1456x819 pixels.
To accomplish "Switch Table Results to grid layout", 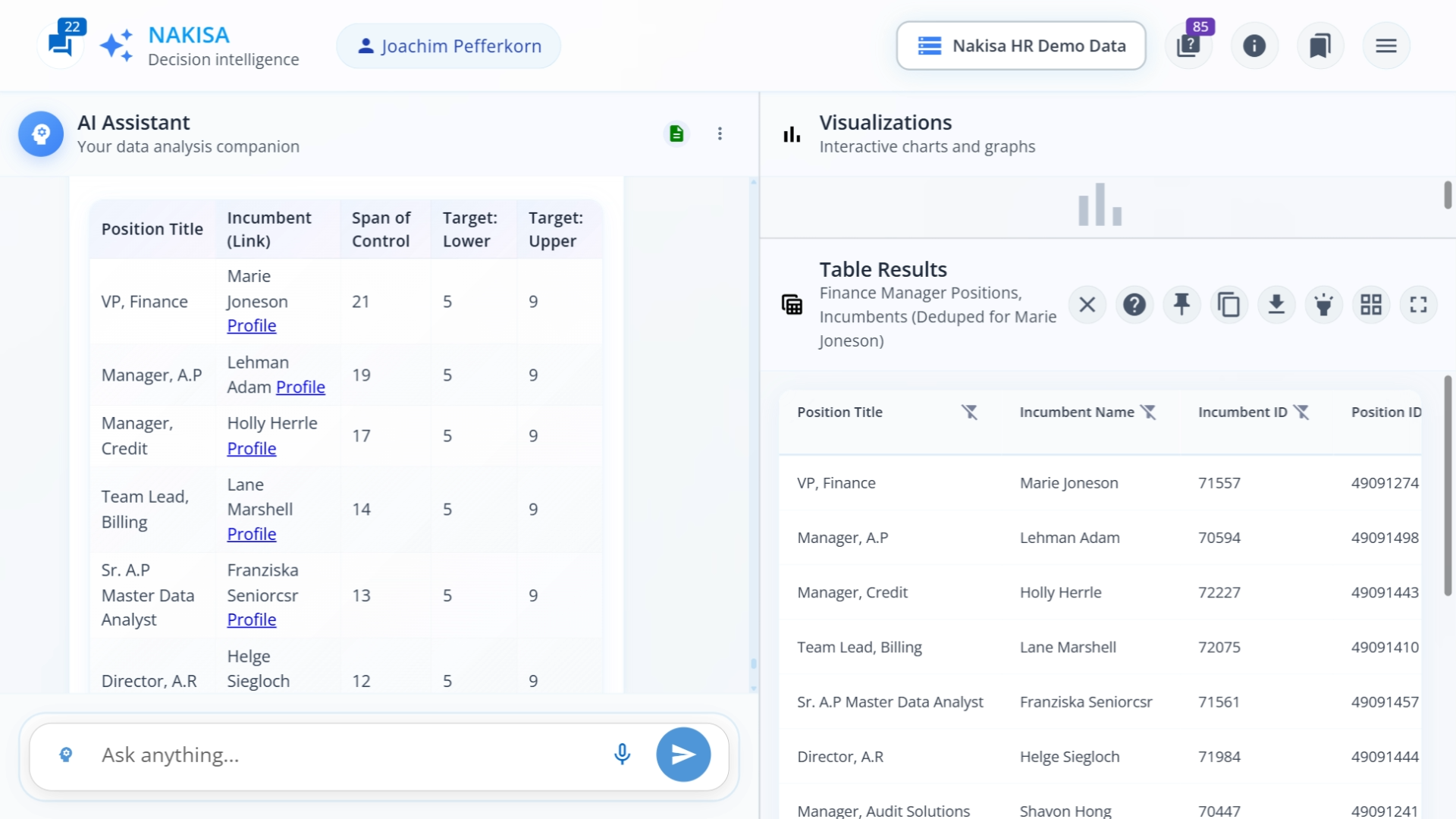I will pyautogui.click(x=1372, y=304).
